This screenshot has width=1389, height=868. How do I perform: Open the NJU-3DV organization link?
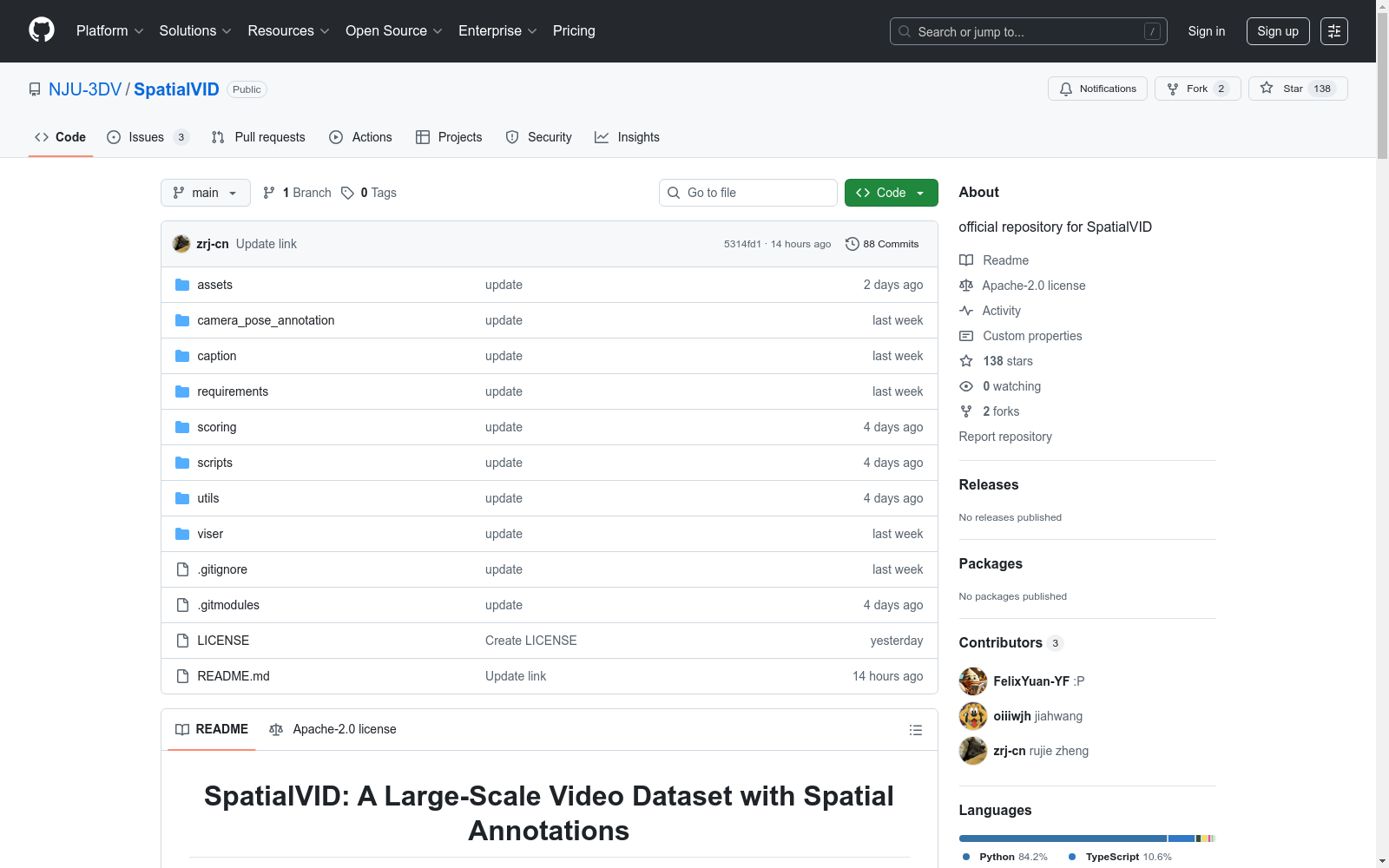tap(85, 89)
